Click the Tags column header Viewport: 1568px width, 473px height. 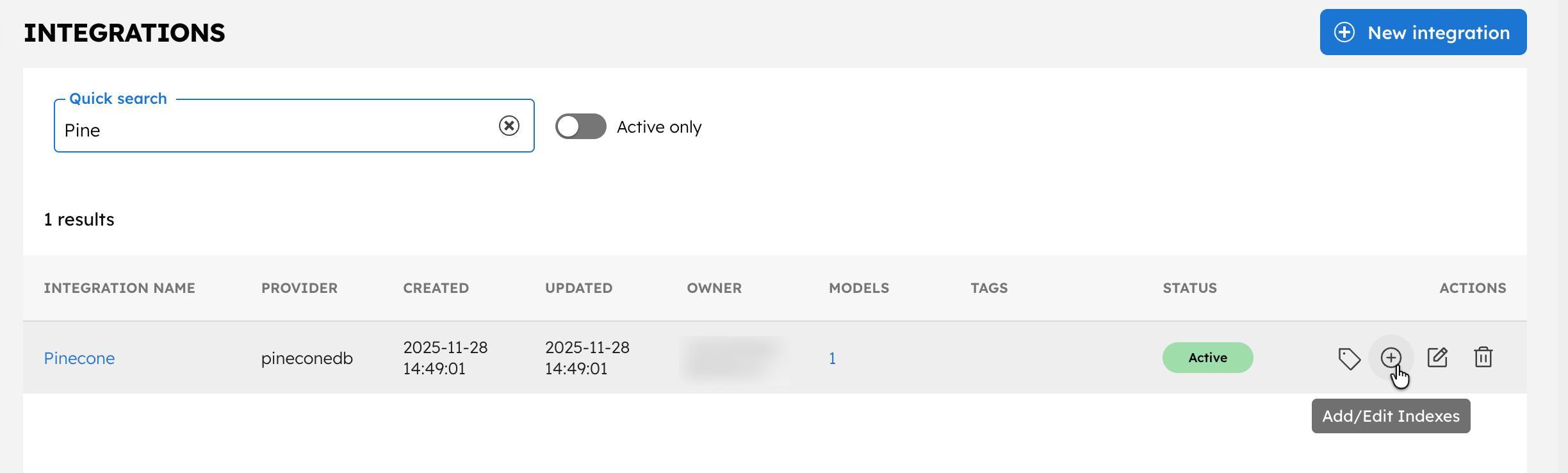(989, 288)
